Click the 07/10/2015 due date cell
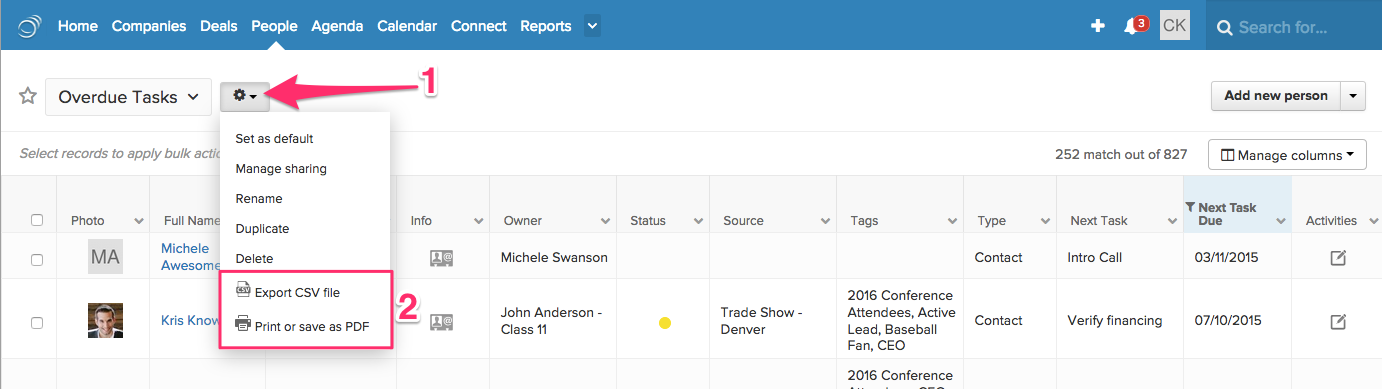This screenshot has width=1382, height=389. click(x=1228, y=321)
